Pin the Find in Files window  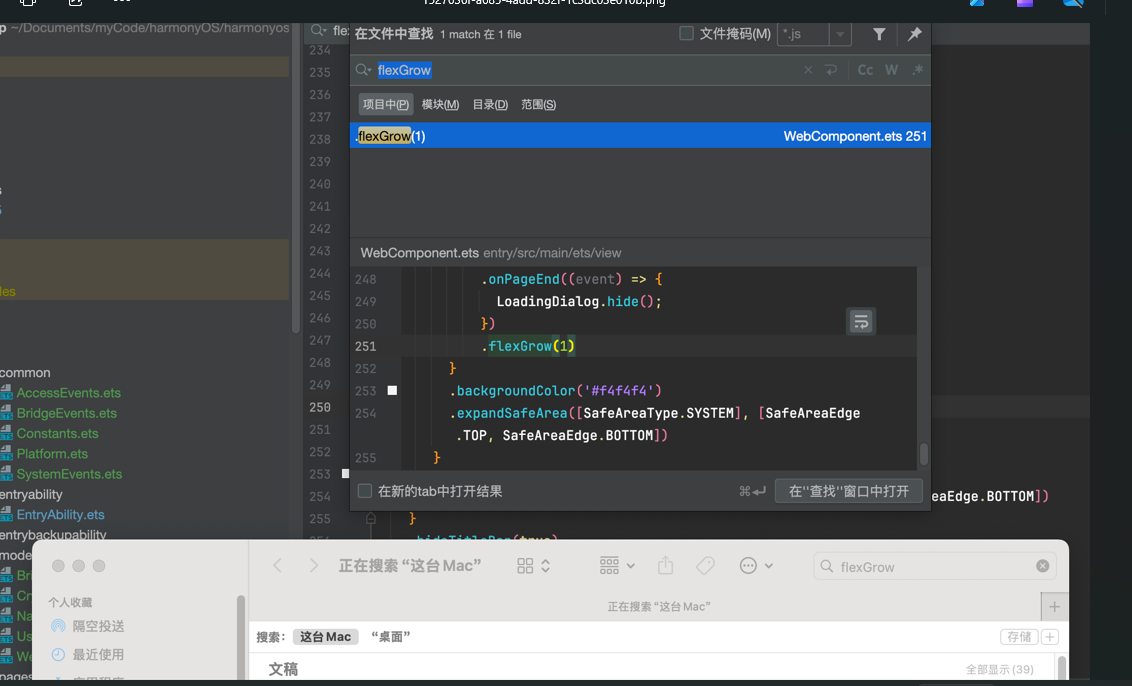914,34
